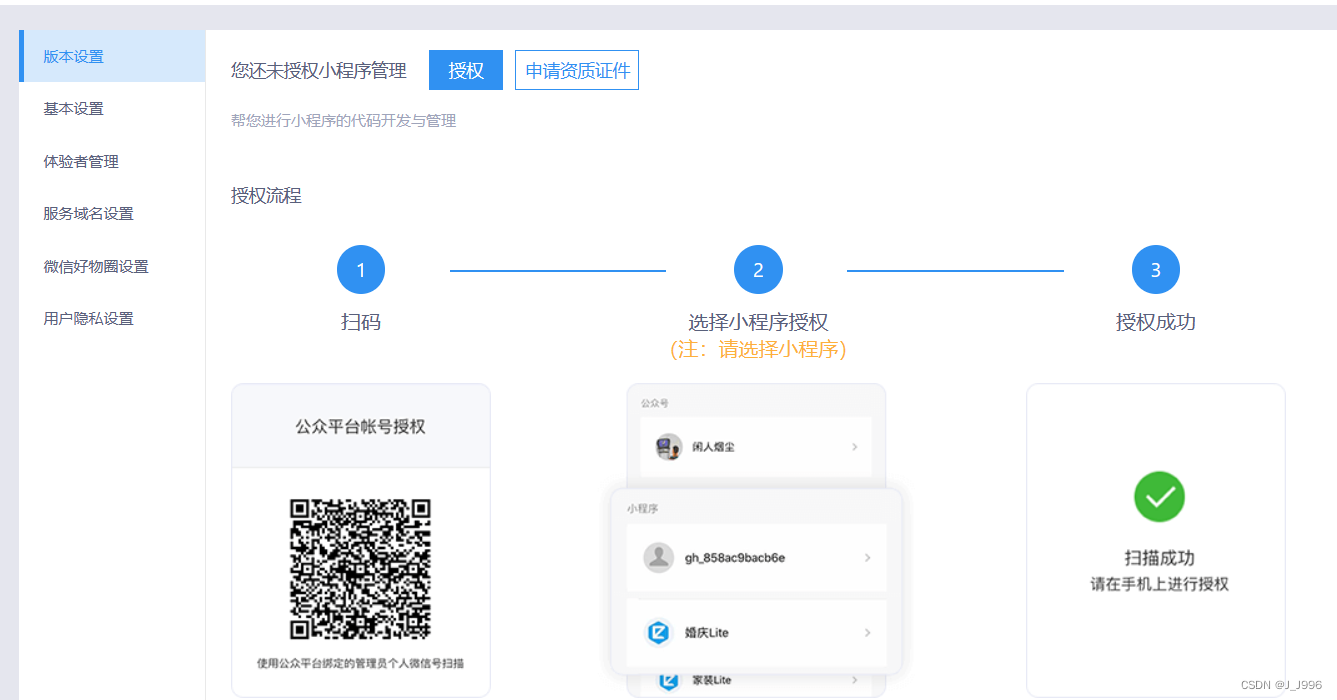Click the 家装Lite blue icon
Image resolution: width=1337 pixels, height=700 pixels.
pyautogui.click(x=668, y=681)
